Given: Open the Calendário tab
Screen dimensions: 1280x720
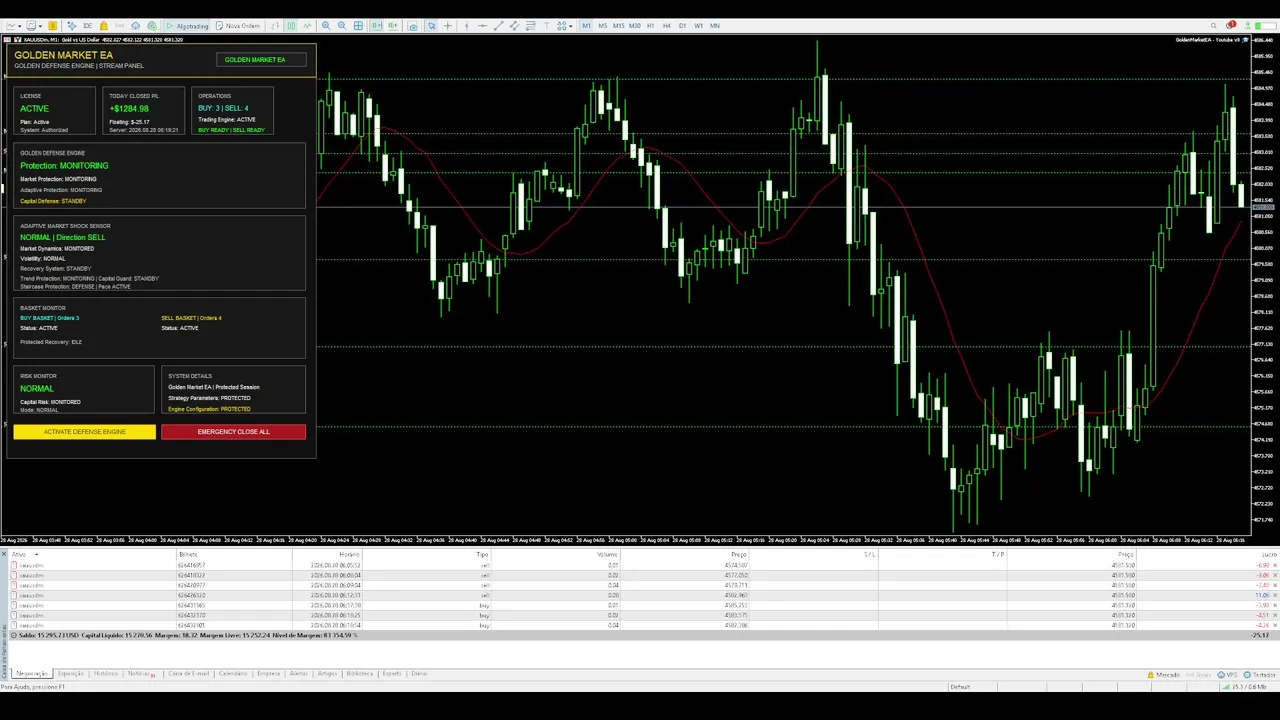Looking at the screenshot, I should [233, 674].
